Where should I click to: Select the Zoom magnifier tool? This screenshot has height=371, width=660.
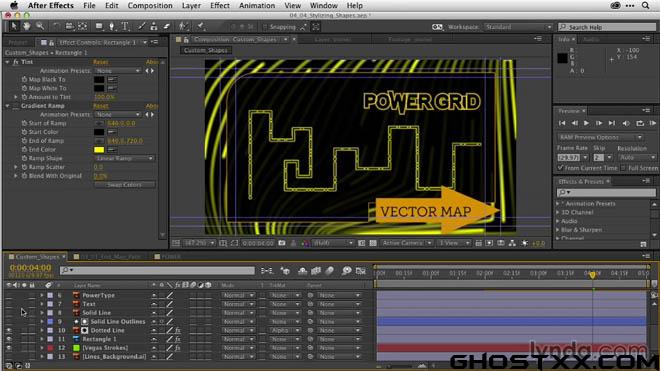(40, 27)
